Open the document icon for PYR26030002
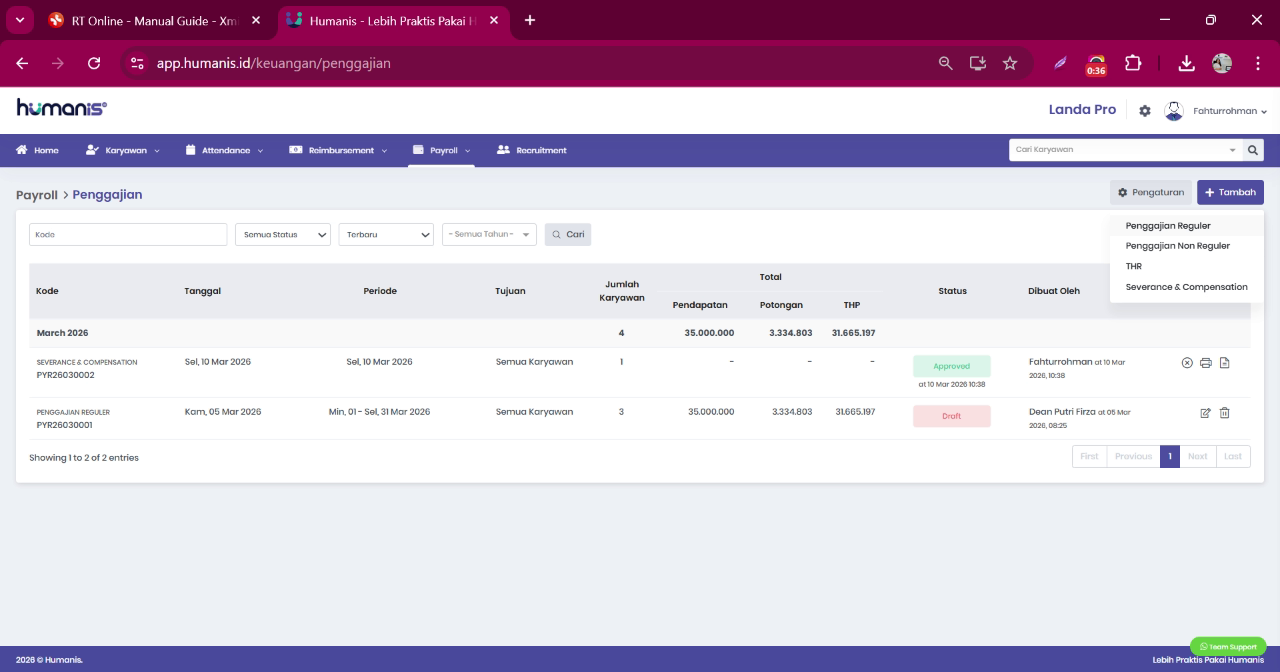 [1224, 363]
